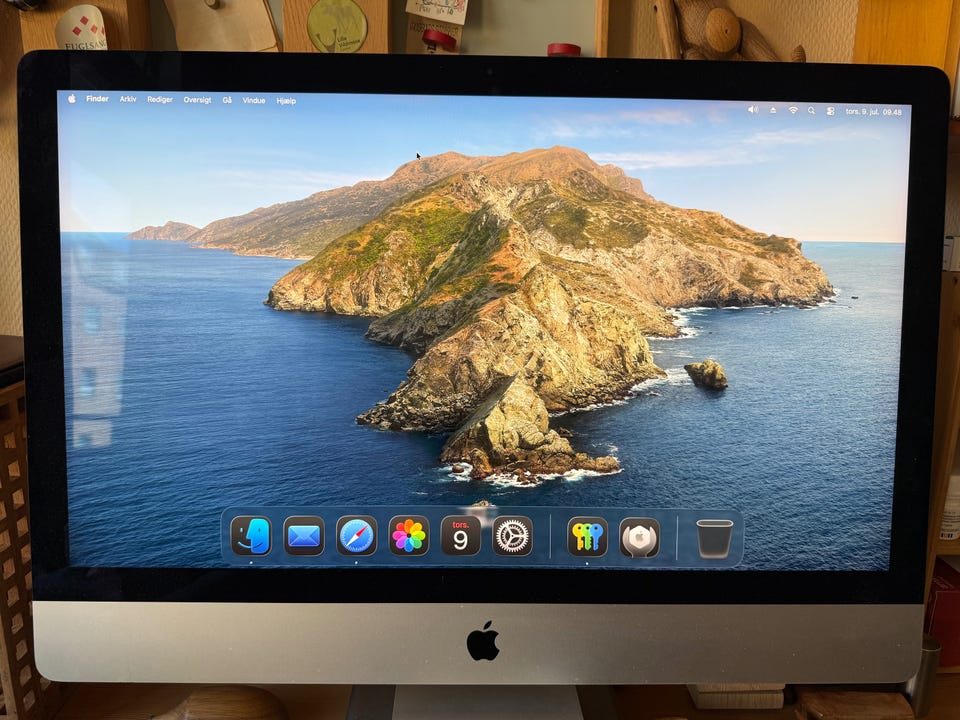
Task: Open Mail from the Dock
Action: (x=304, y=536)
